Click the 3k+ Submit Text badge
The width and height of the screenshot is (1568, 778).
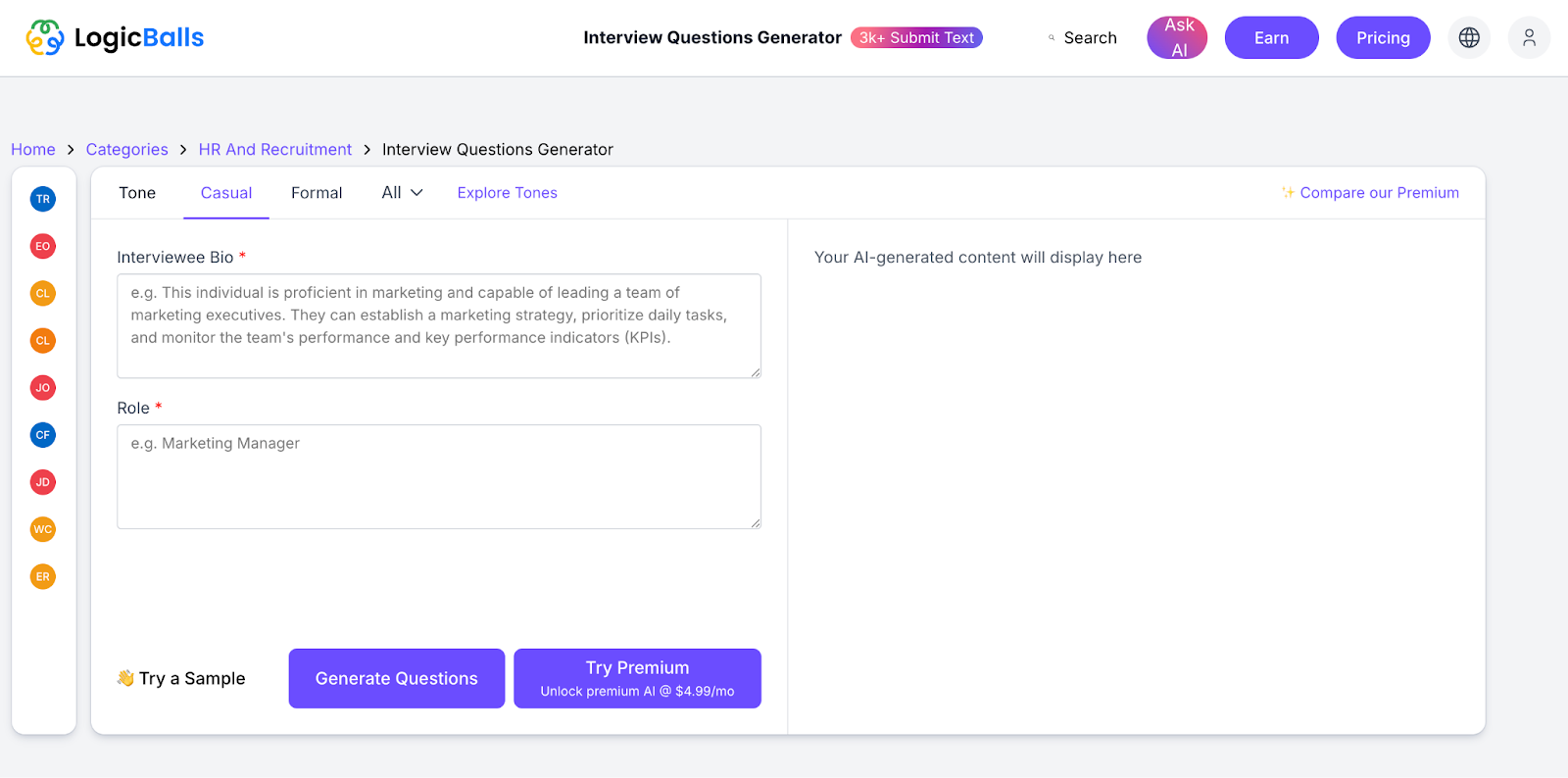(x=916, y=37)
